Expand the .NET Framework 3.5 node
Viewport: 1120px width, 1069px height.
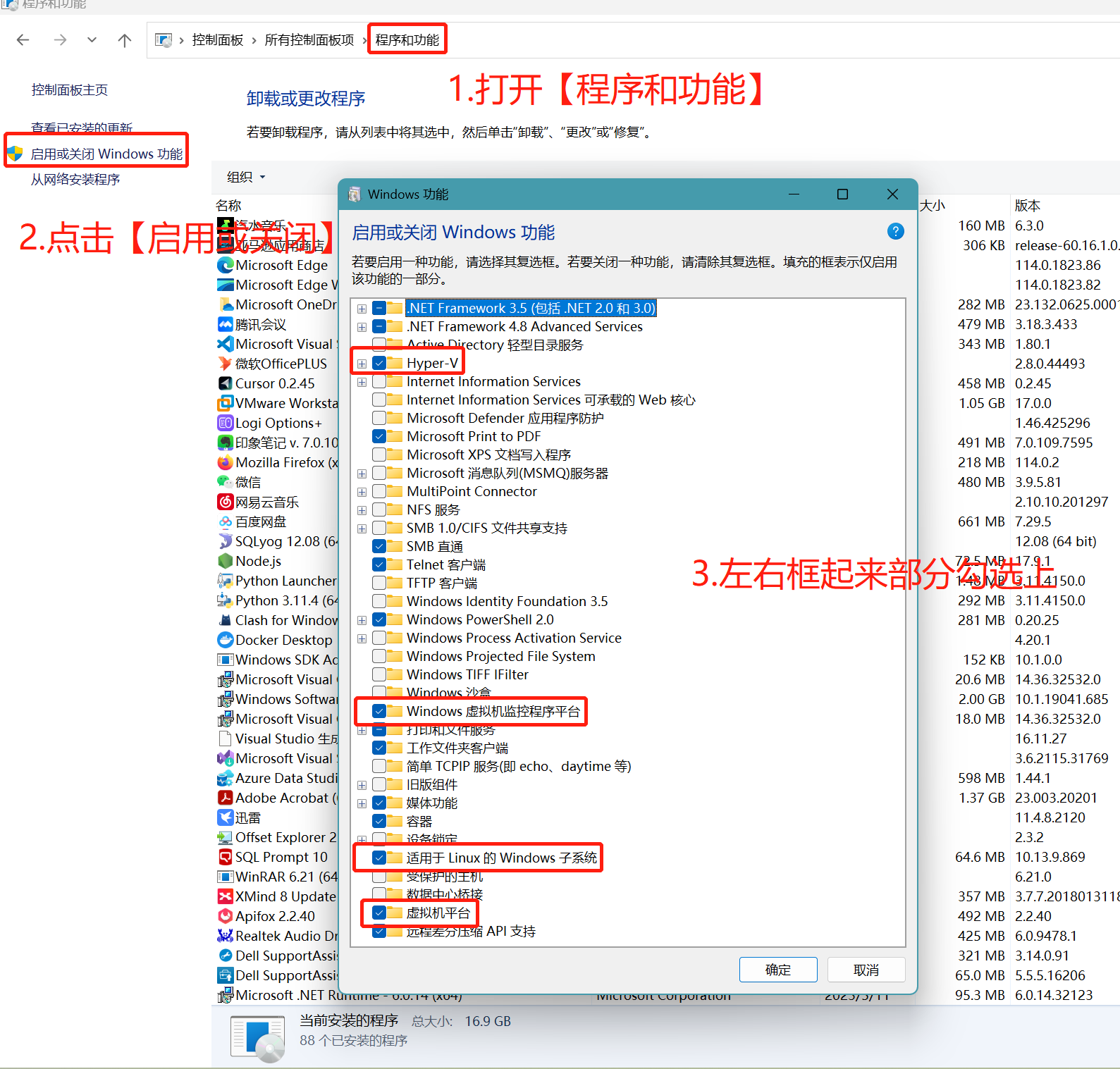pos(362,309)
